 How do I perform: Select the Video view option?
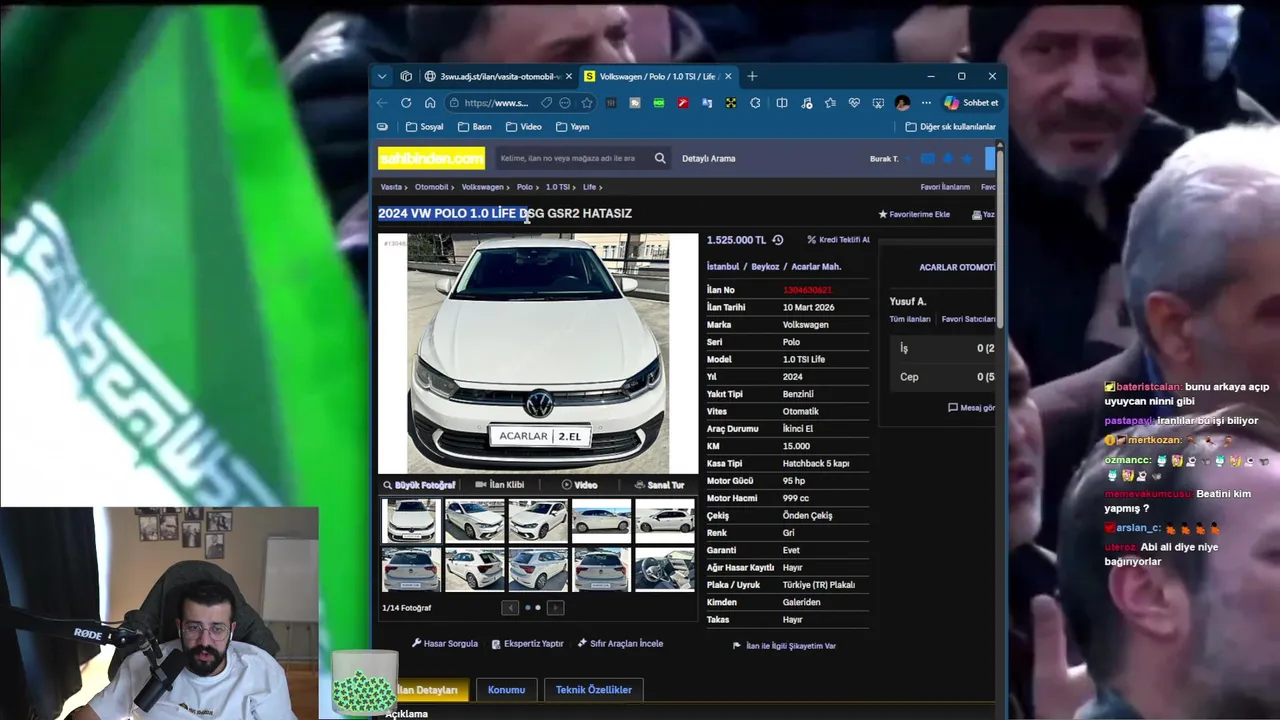pyautogui.click(x=579, y=485)
